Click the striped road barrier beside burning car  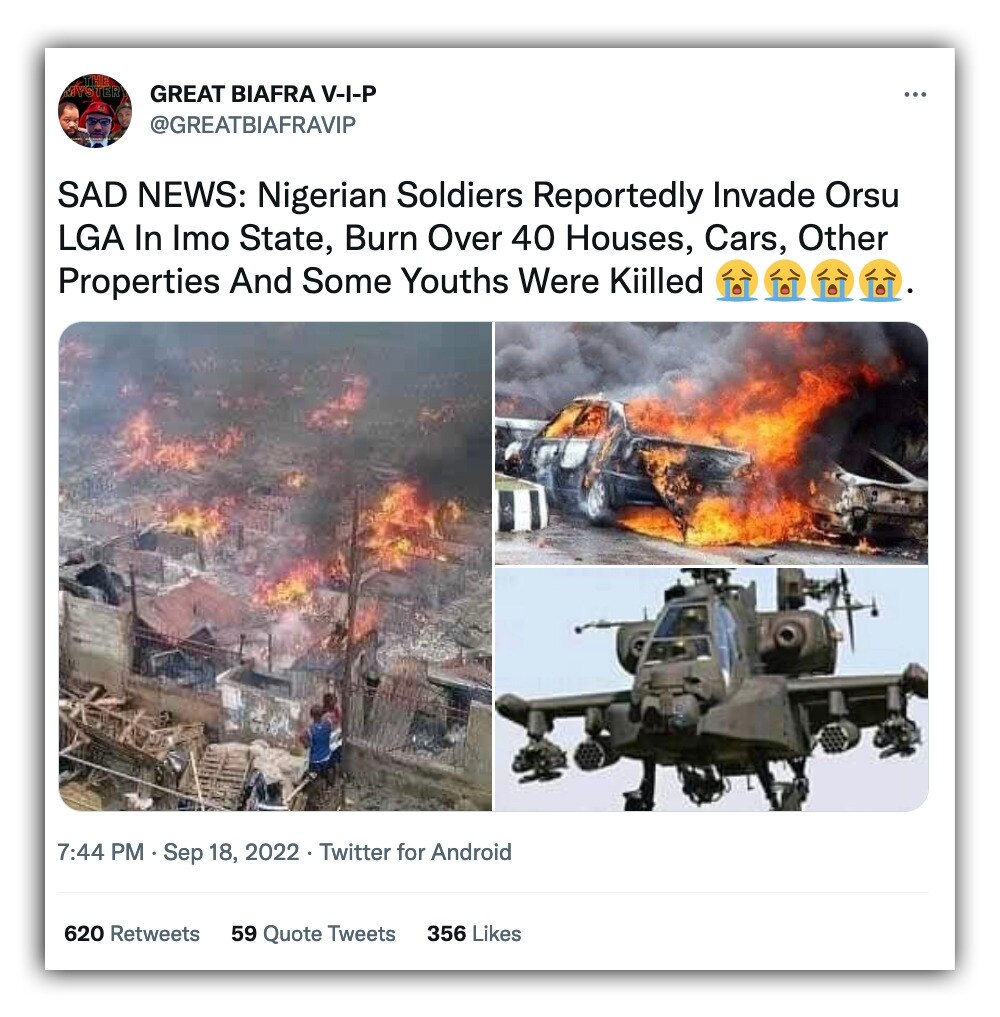[x=520, y=508]
